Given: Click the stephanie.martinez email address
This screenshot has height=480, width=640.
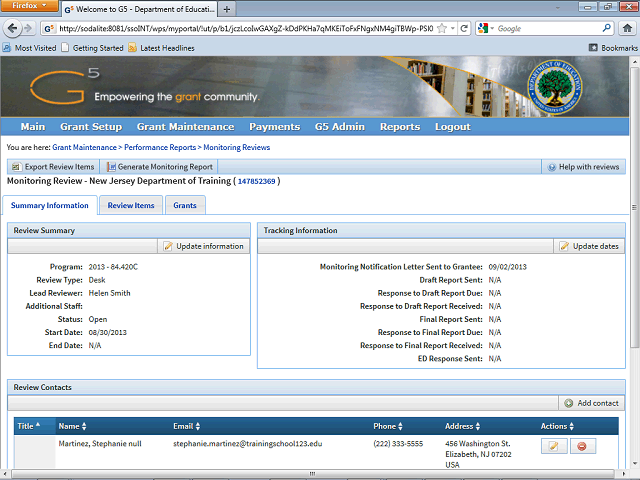Looking at the screenshot, I should click(x=247, y=444).
